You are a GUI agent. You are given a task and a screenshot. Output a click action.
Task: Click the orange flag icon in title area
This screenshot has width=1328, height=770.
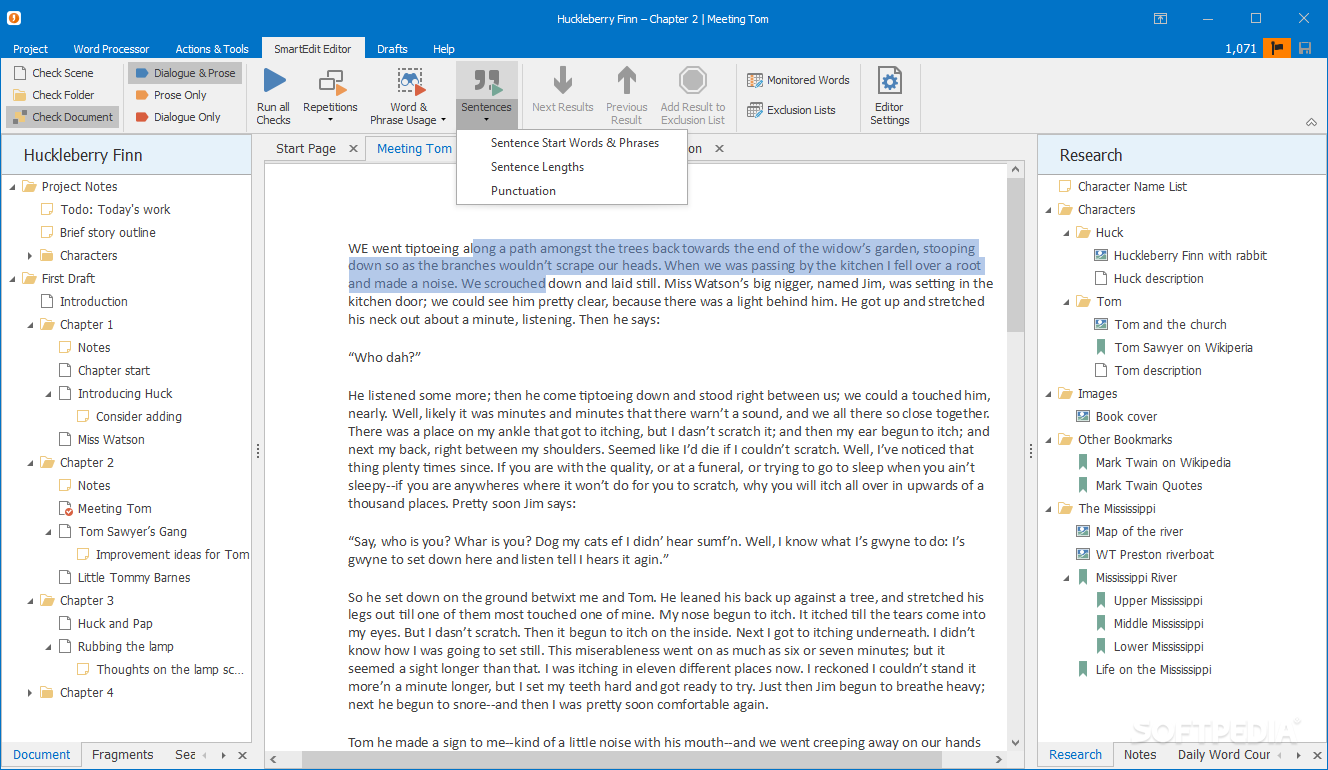[1277, 48]
